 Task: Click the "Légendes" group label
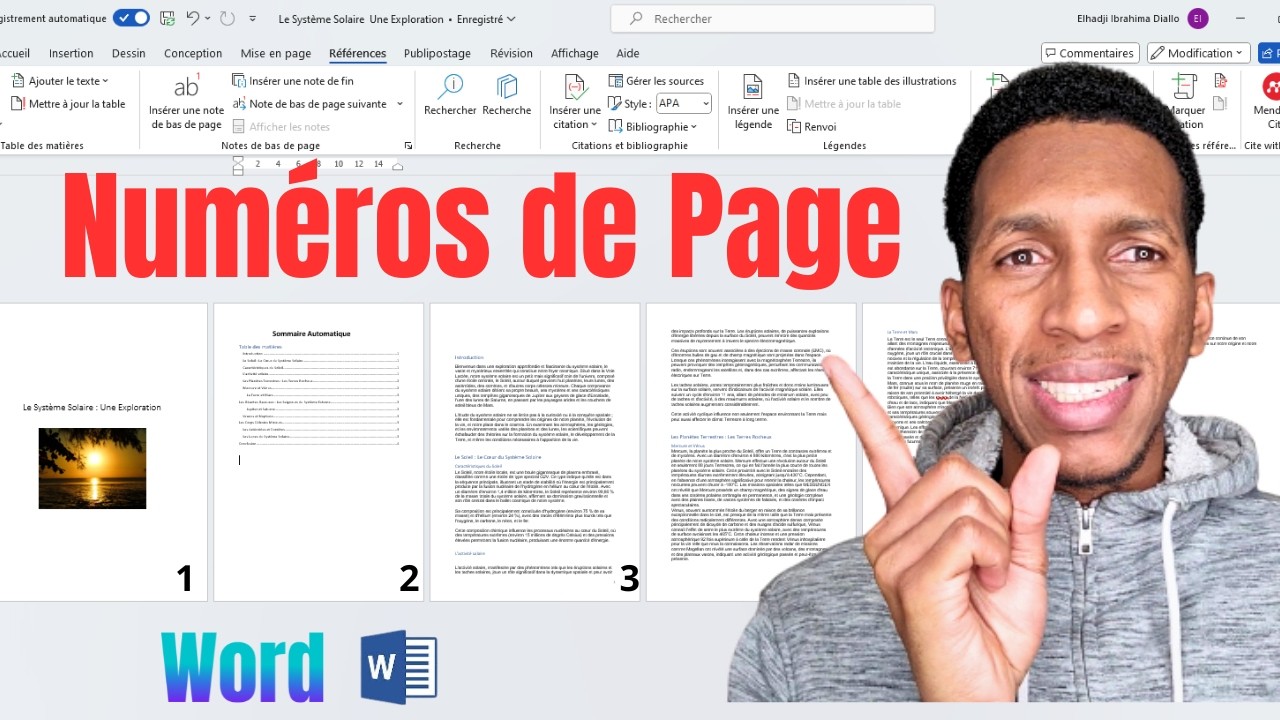[844, 146]
